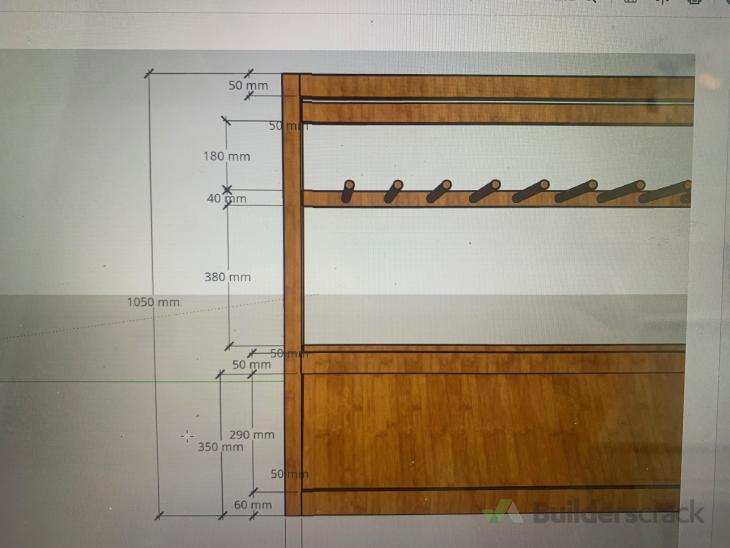Image resolution: width=730 pixels, height=548 pixels.
Task: Select the rail above the lower panel
Action: (495, 361)
